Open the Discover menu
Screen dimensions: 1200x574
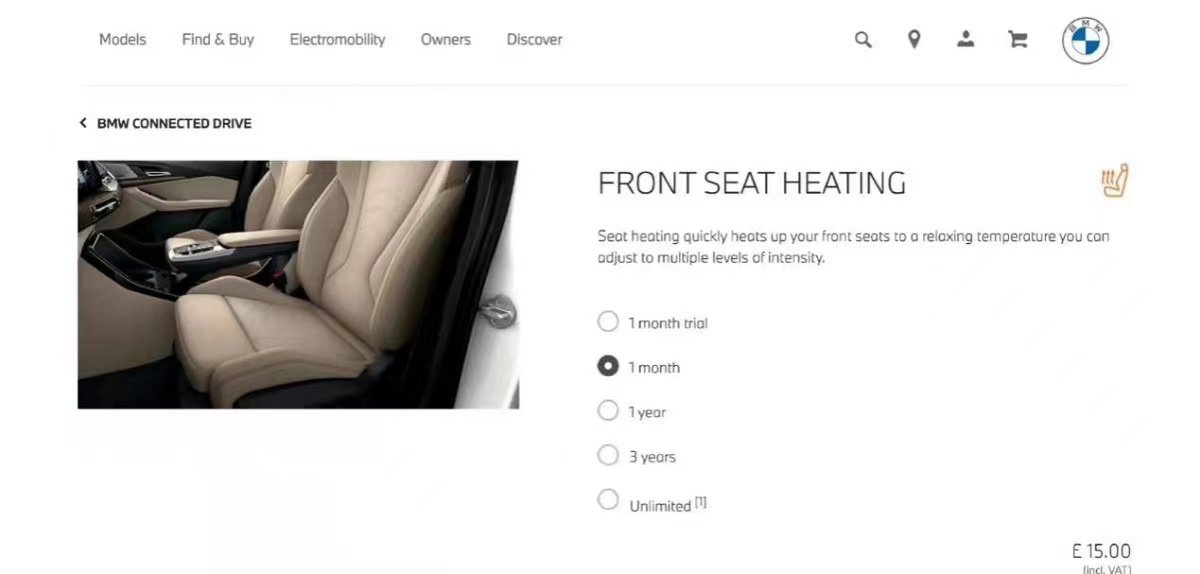click(x=534, y=40)
